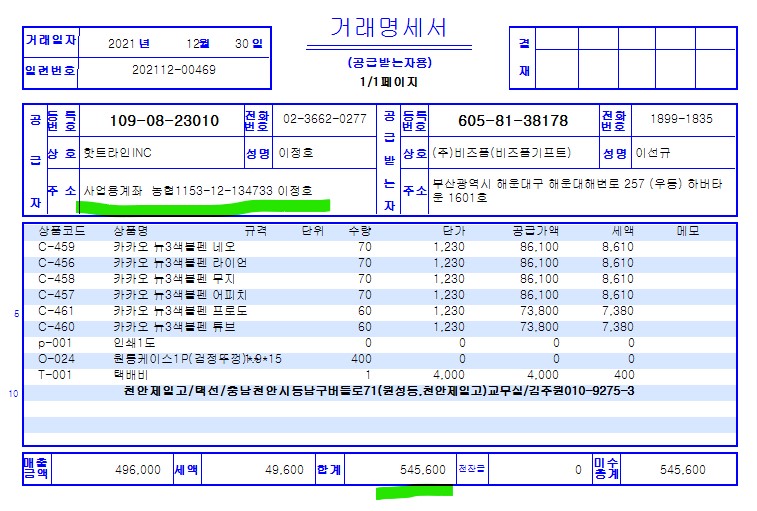Click the 1/1페이지 page indicator
The width and height of the screenshot is (757, 511).
point(389,82)
